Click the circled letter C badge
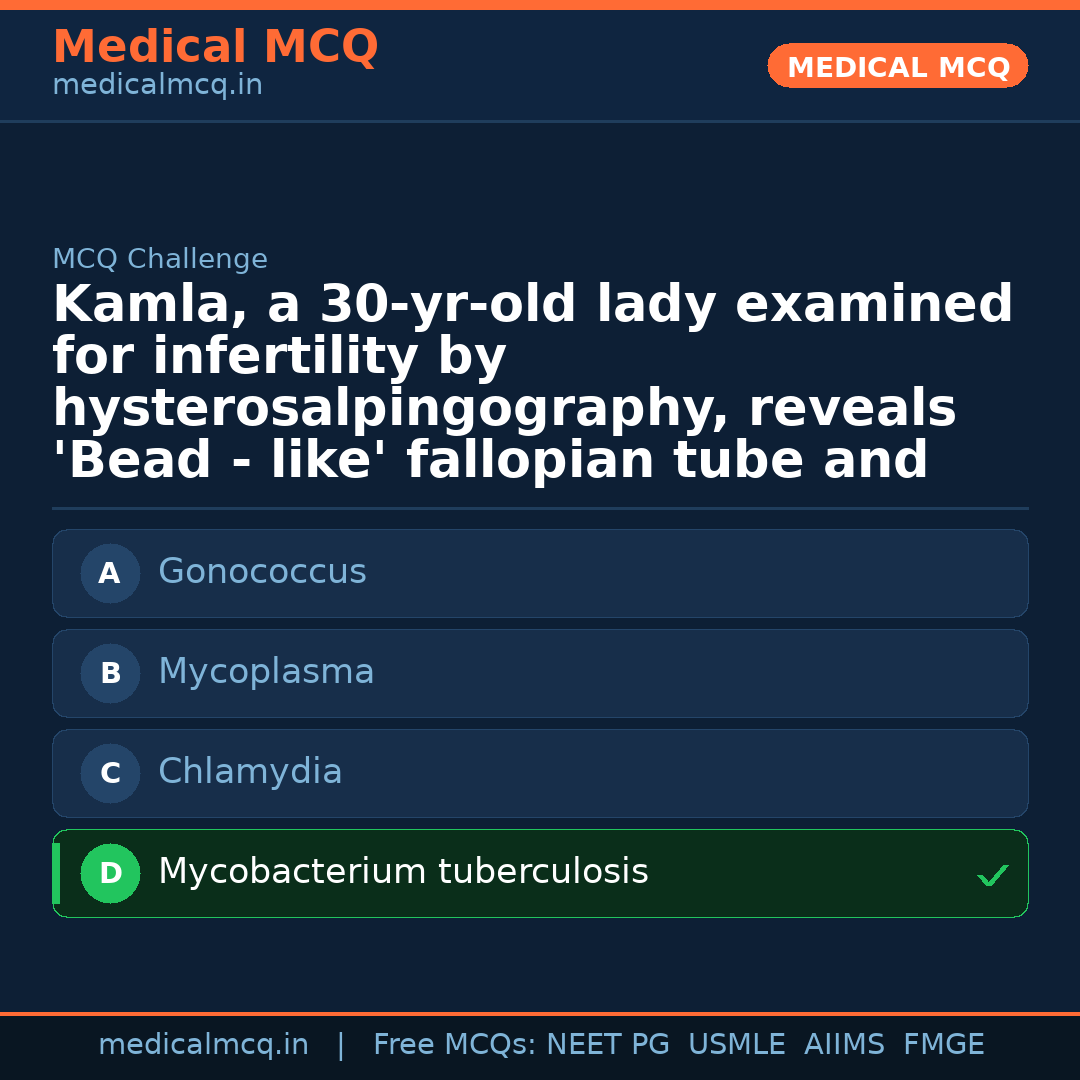The height and width of the screenshot is (1080, 1080). click(x=110, y=773)
